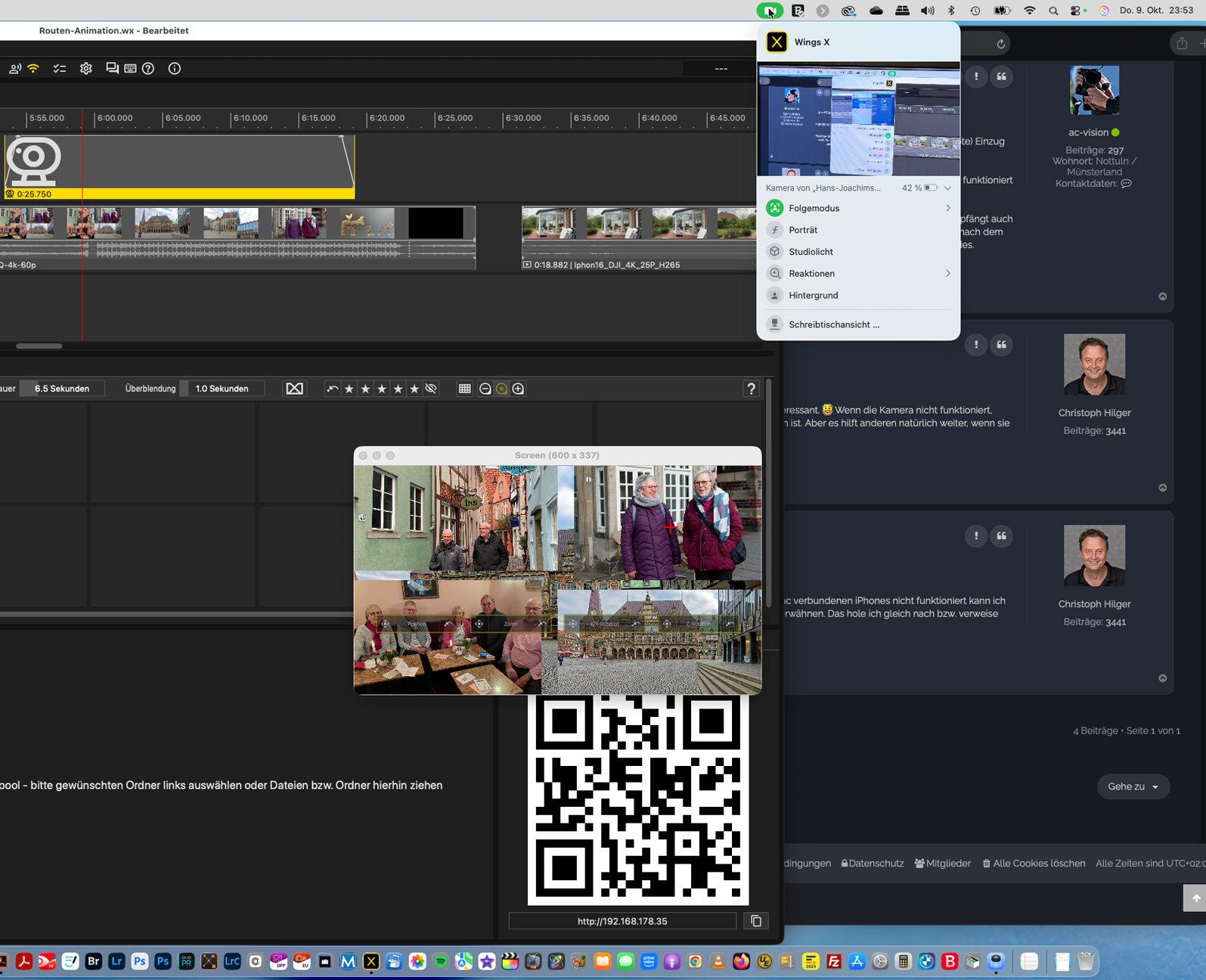1206x980 pixels.
Task: Click the checklist icon in the top toolbar
Action: point(60,68)
